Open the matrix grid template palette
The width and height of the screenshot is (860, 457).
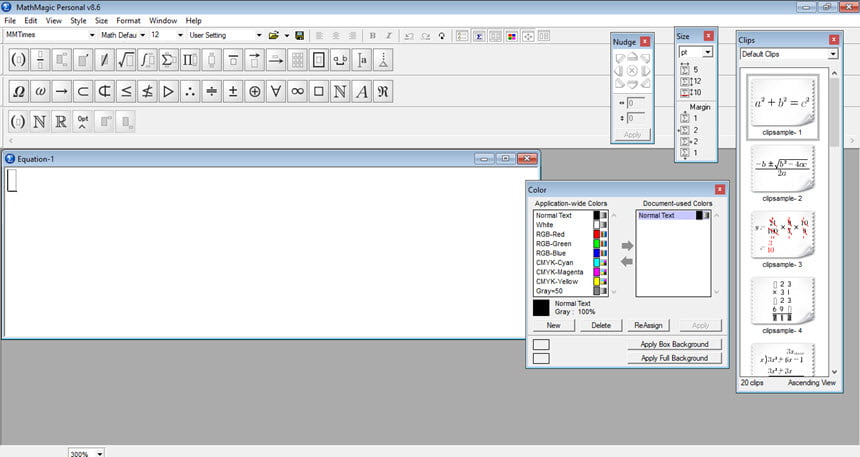[x=297, y=60]
